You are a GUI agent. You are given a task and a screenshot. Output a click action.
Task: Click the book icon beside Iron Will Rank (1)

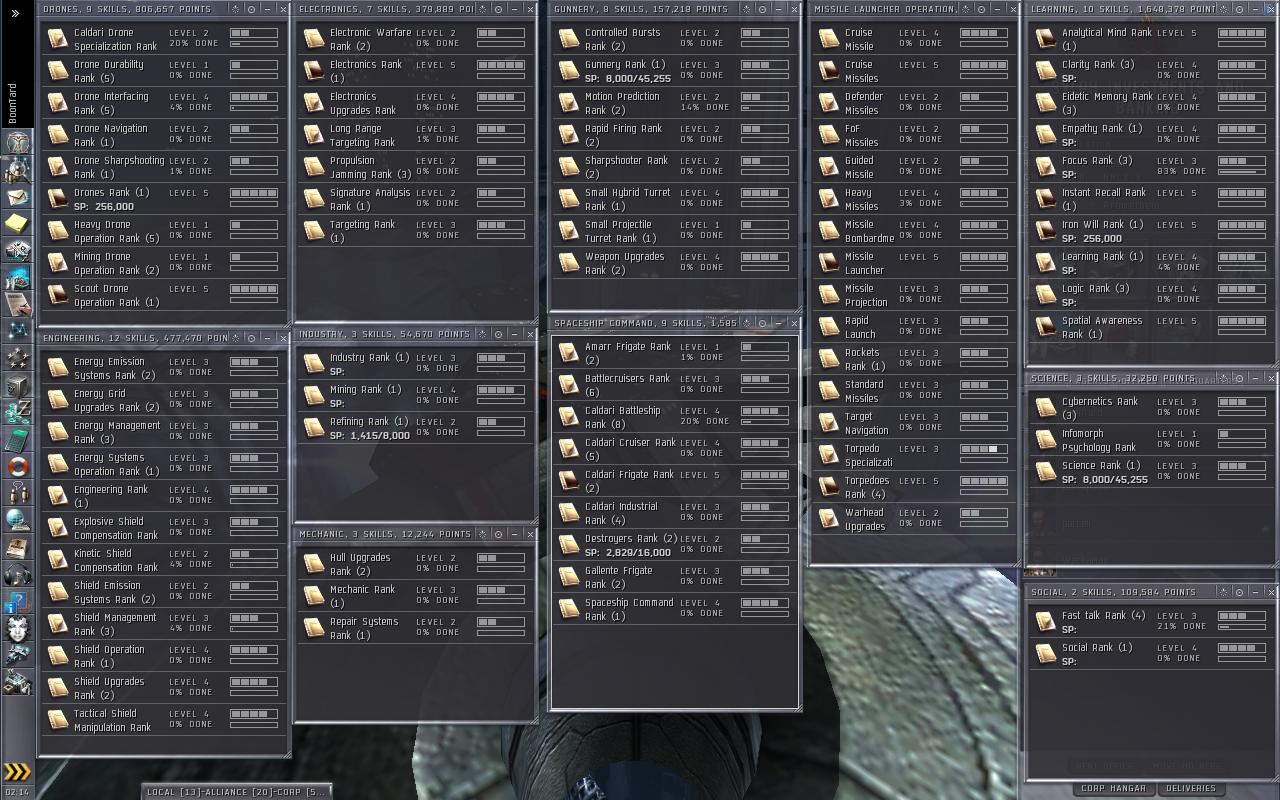click(1045, 232)
